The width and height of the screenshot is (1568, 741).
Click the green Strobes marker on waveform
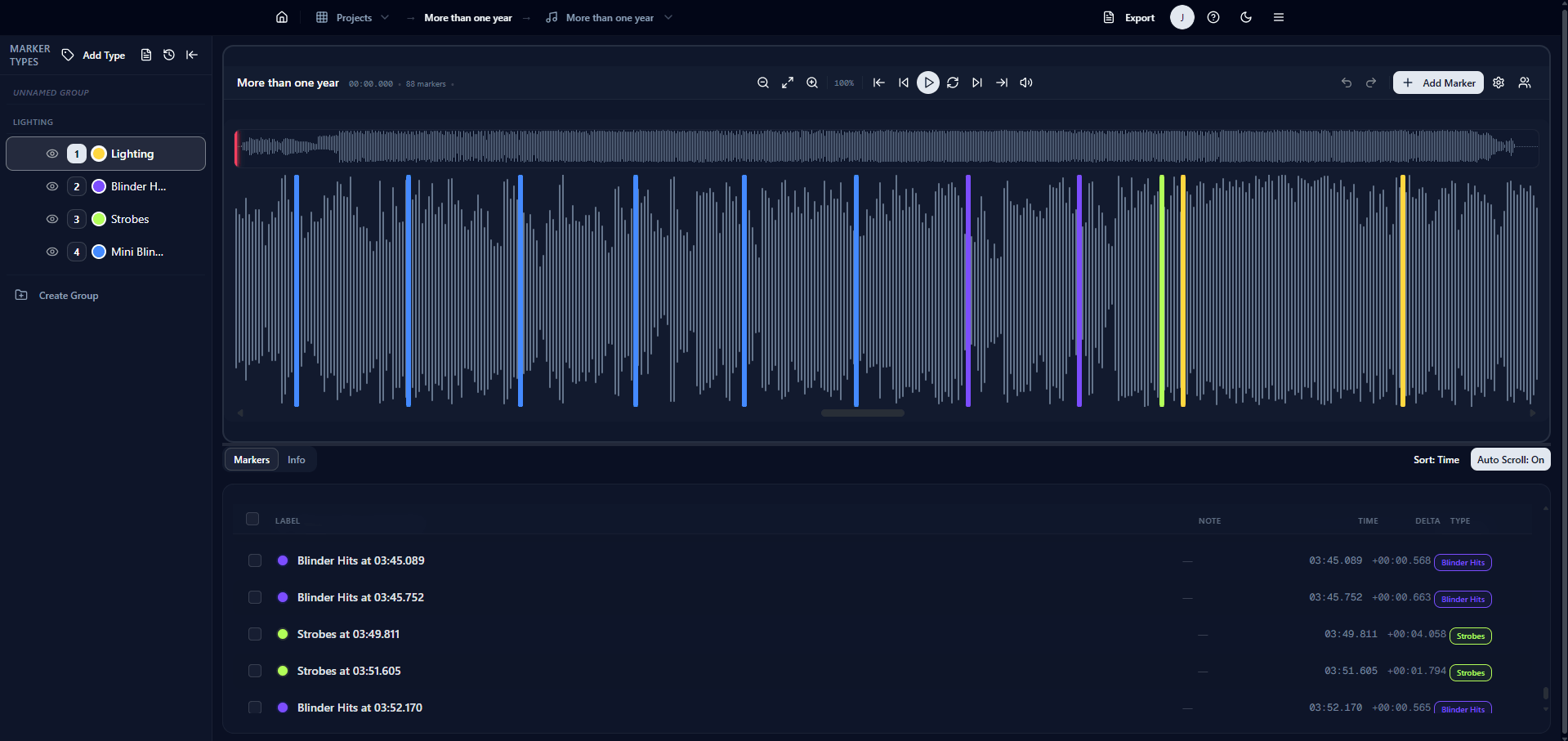(x=1161, y=290)
